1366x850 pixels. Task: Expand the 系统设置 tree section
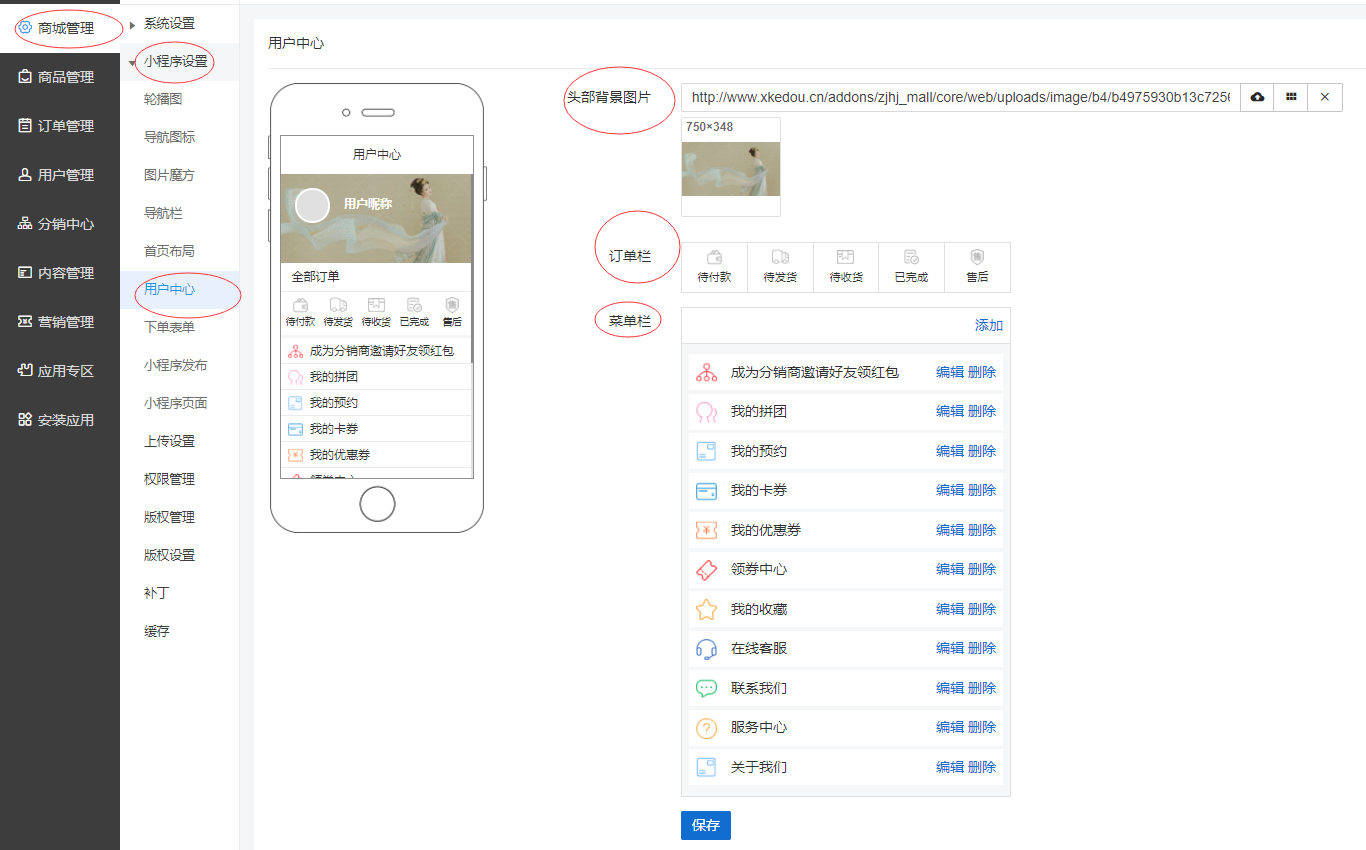click(x=169, y=23)
